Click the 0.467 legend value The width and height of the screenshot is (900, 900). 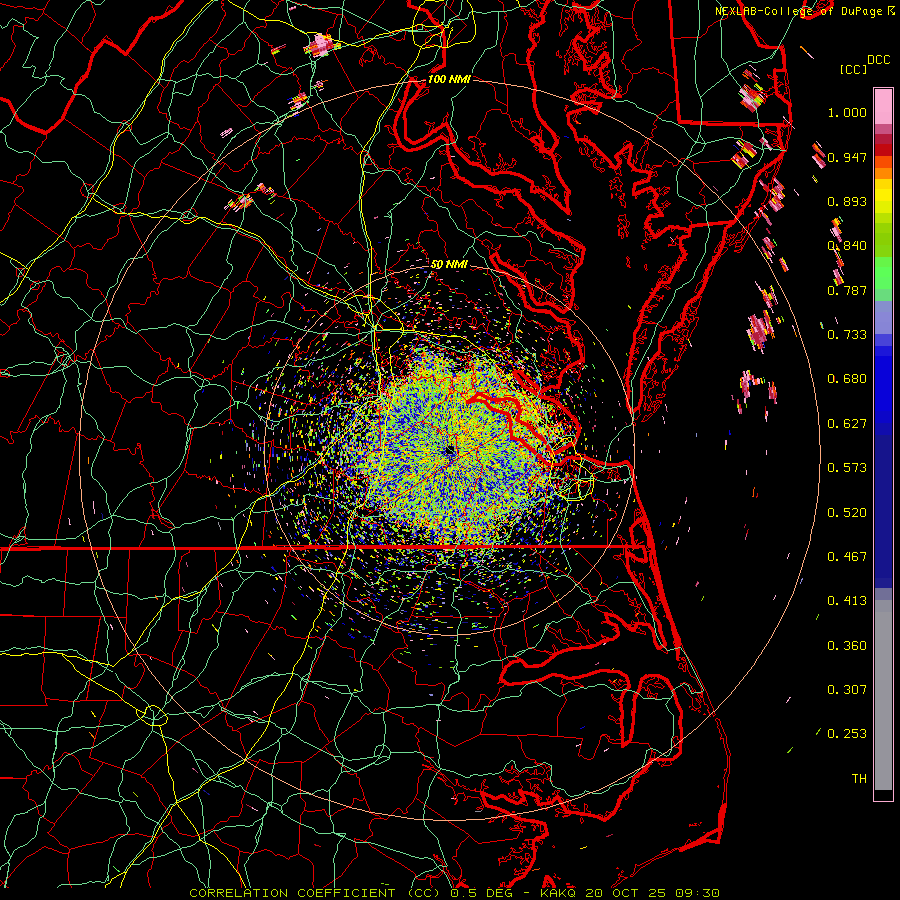(x=847, y=557)
